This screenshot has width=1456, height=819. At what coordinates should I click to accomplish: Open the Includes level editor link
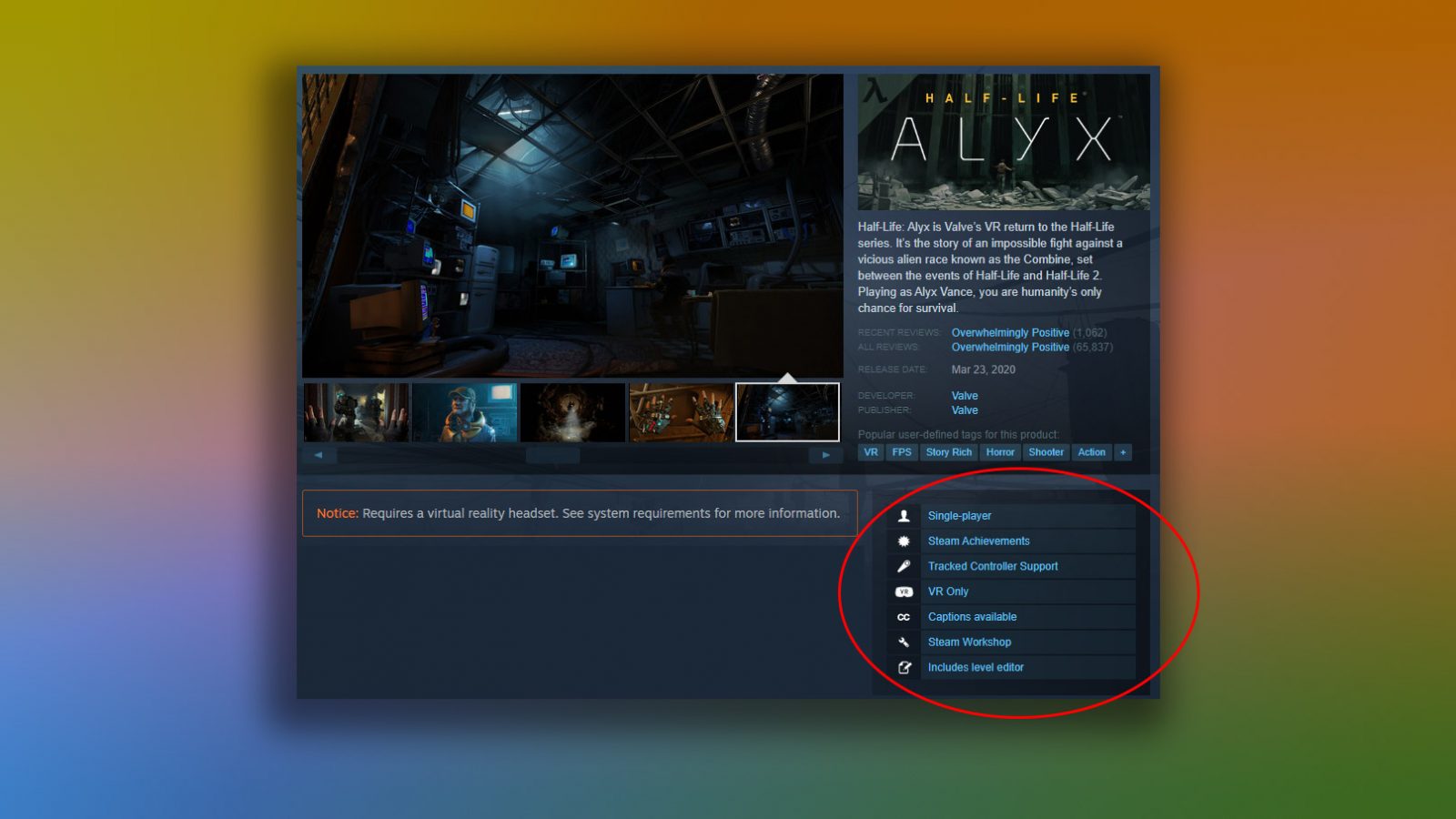point(976,668)
